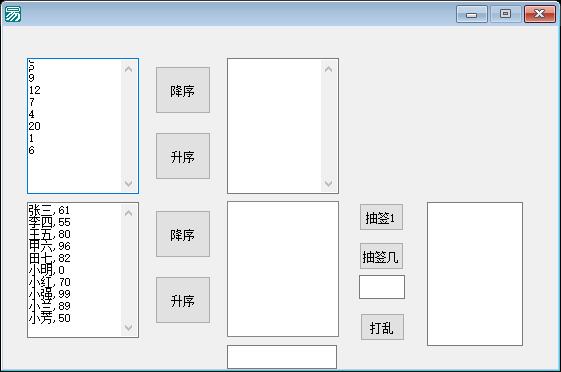The width and height of the screenshot is (561, 372).
Task: Click the wide input field at bottom center
Action: point(282,357)
